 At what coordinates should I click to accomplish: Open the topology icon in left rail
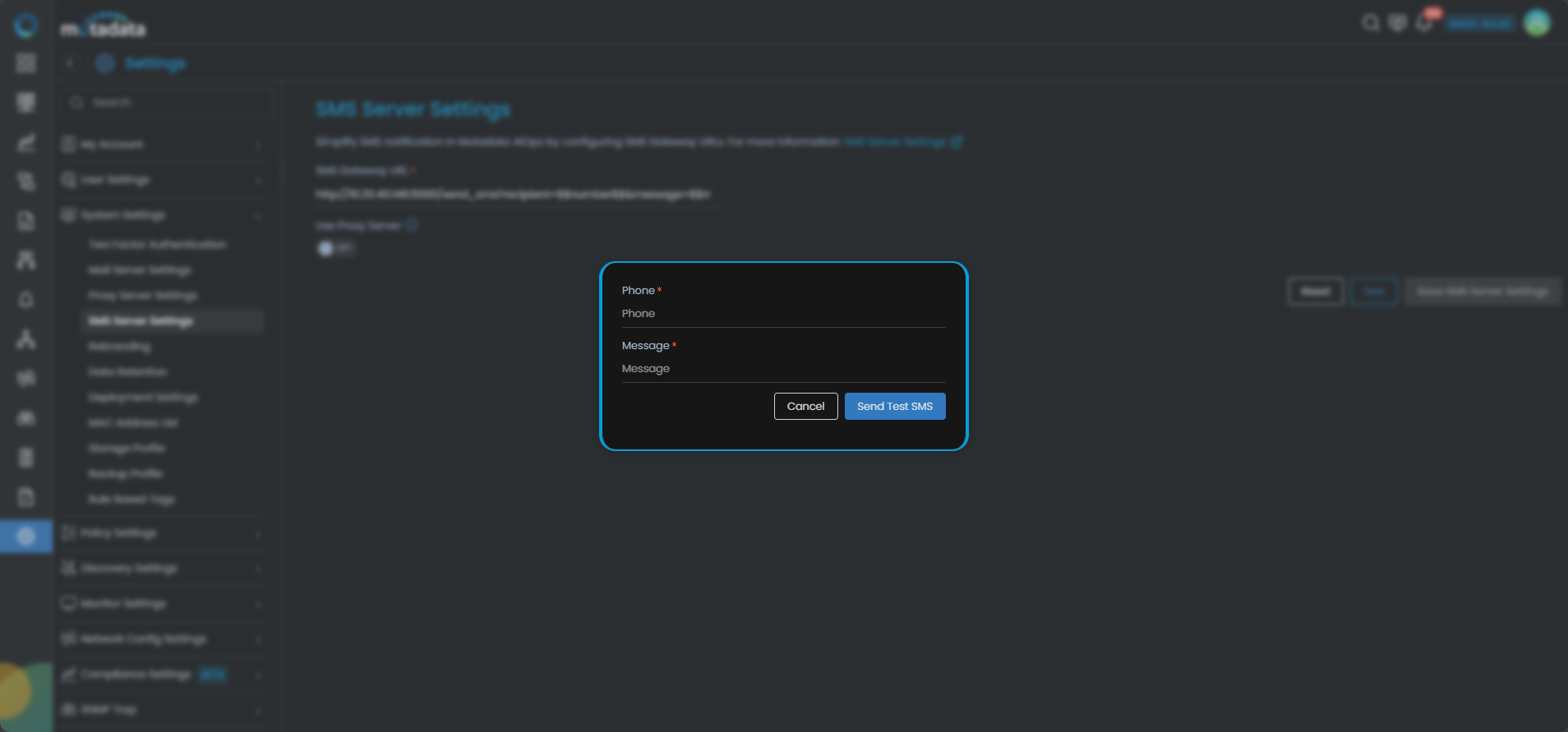[26, 339]
